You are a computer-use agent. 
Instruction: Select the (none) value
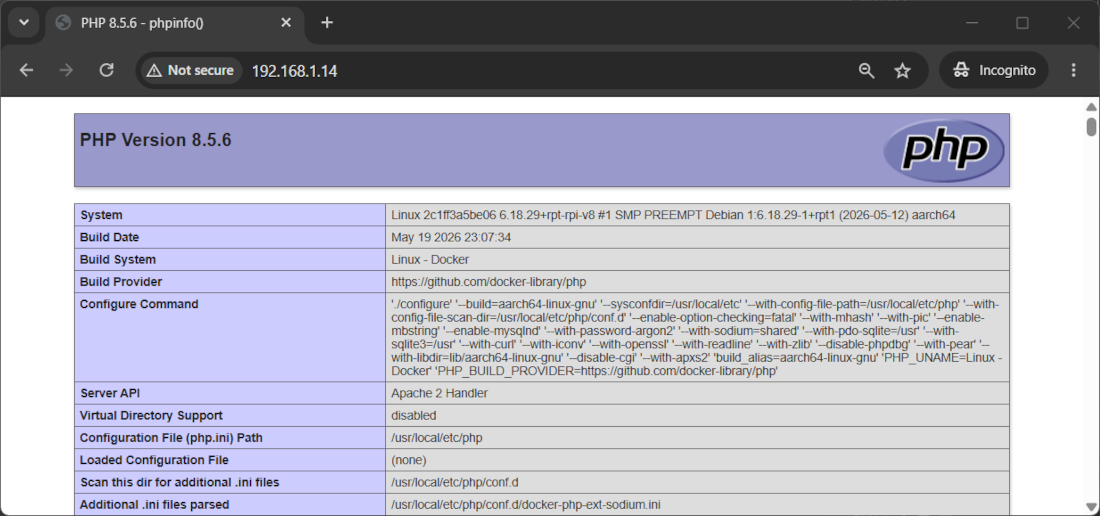409,461
